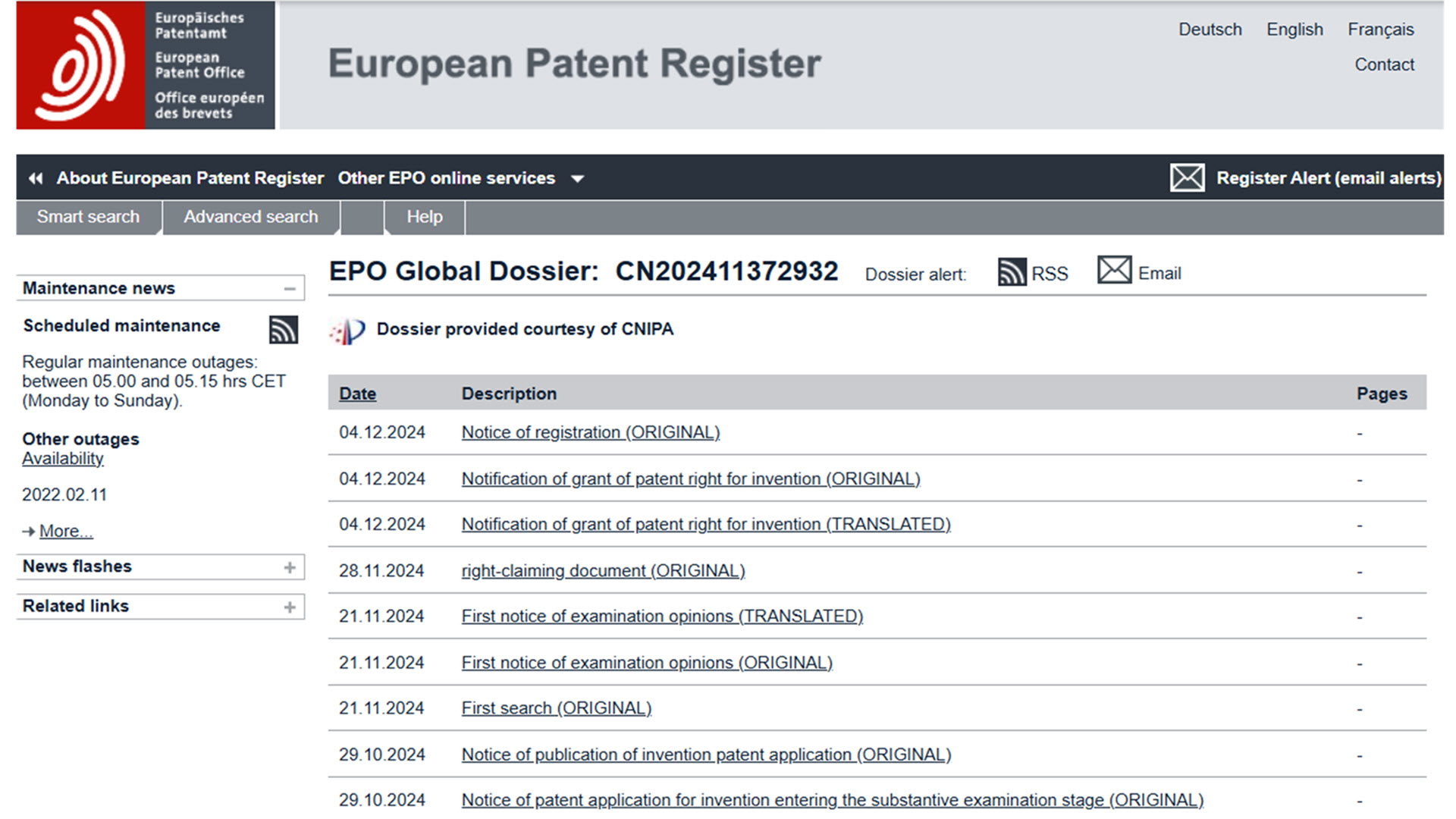
Task: Expand the News flashes section
Action: [289, 567]
